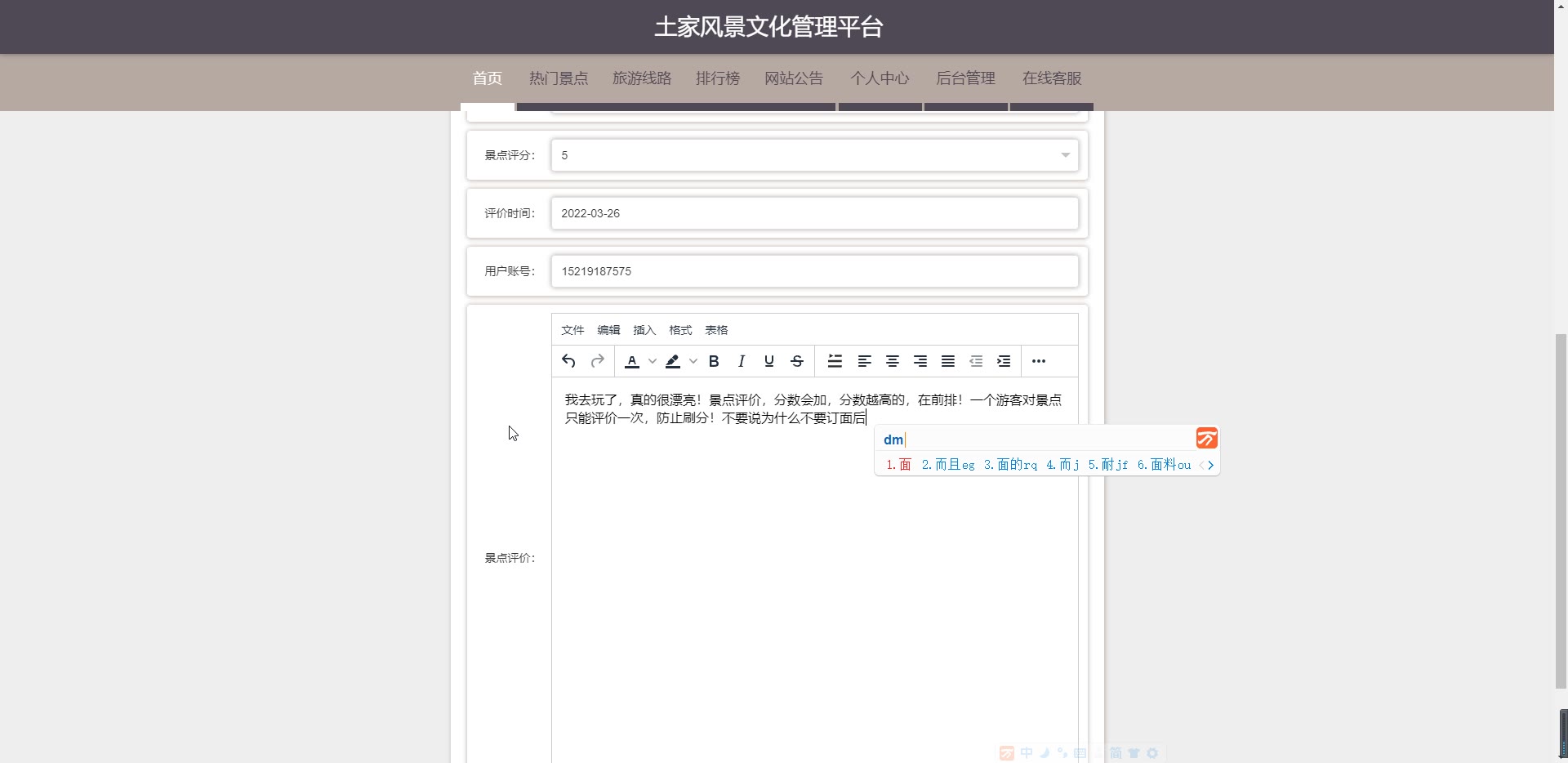Screen dimensions: 1568x763
Task: Redo the last undone edit
Action: (597, 361)
